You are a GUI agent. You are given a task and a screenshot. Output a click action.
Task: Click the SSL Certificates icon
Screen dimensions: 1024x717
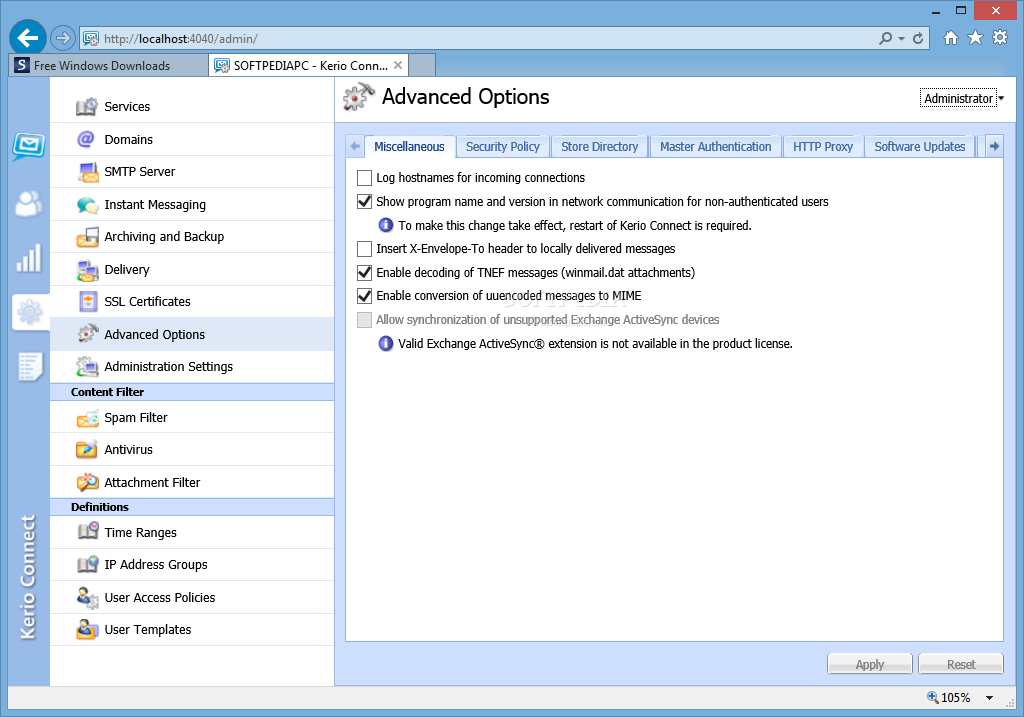(x=87, y=302)
